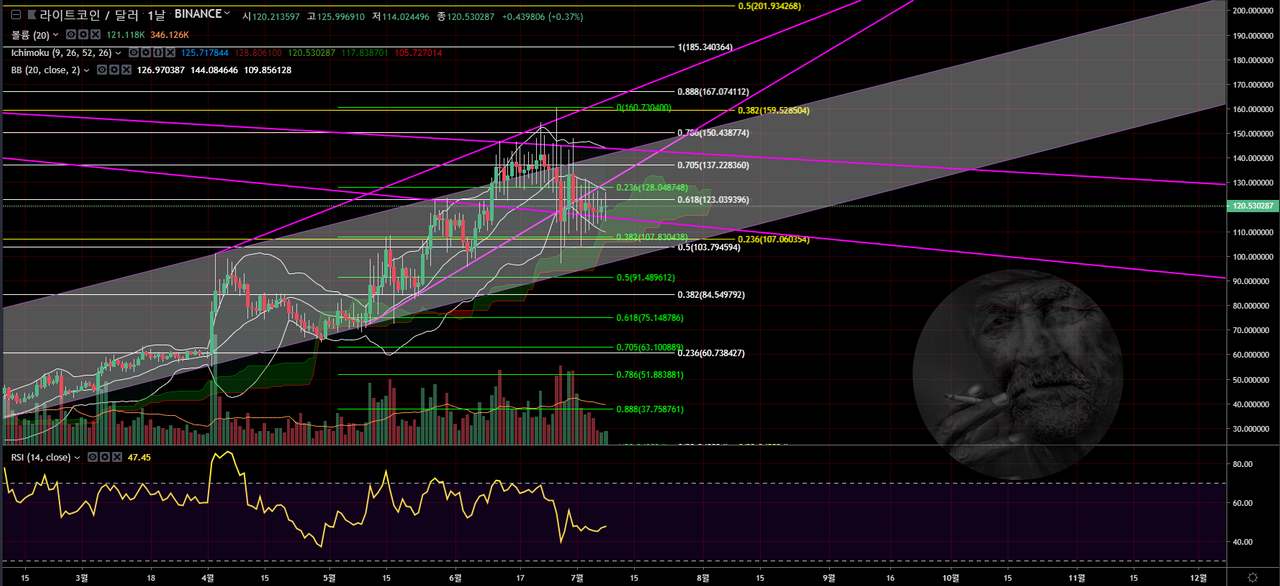Click the Ichimoku value 125.717844
Viewport: 1280px width, 586px height.
click(204, 53)
